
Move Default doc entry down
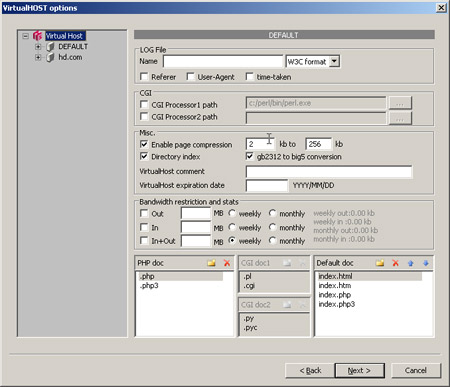(x=426, y=263)
